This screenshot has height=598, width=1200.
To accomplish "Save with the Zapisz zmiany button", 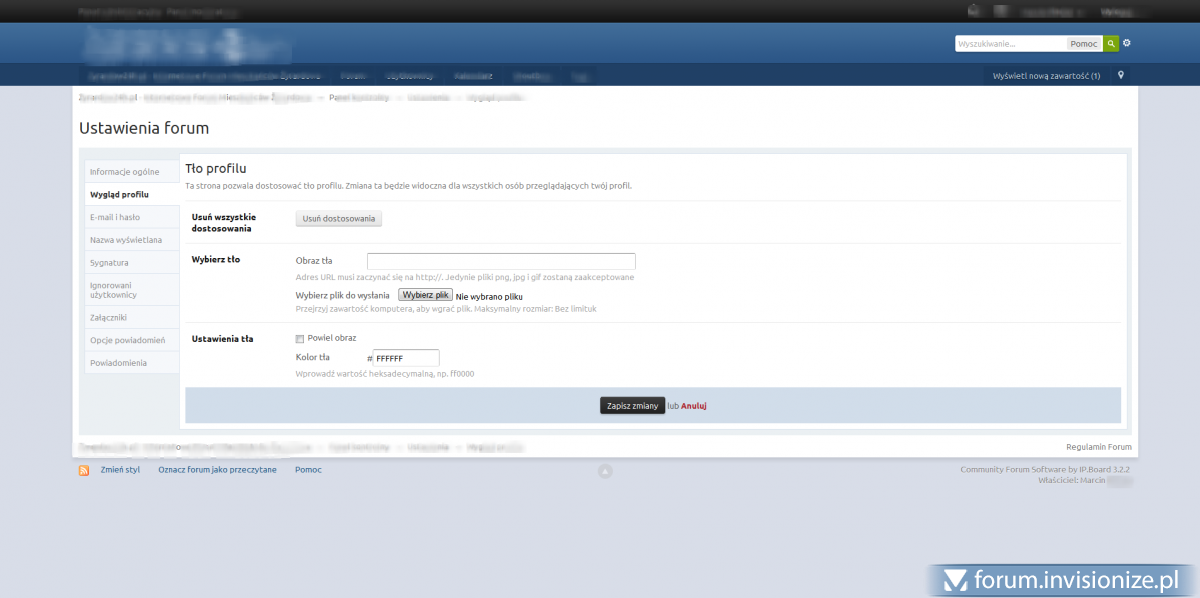I will coord(632,406).
